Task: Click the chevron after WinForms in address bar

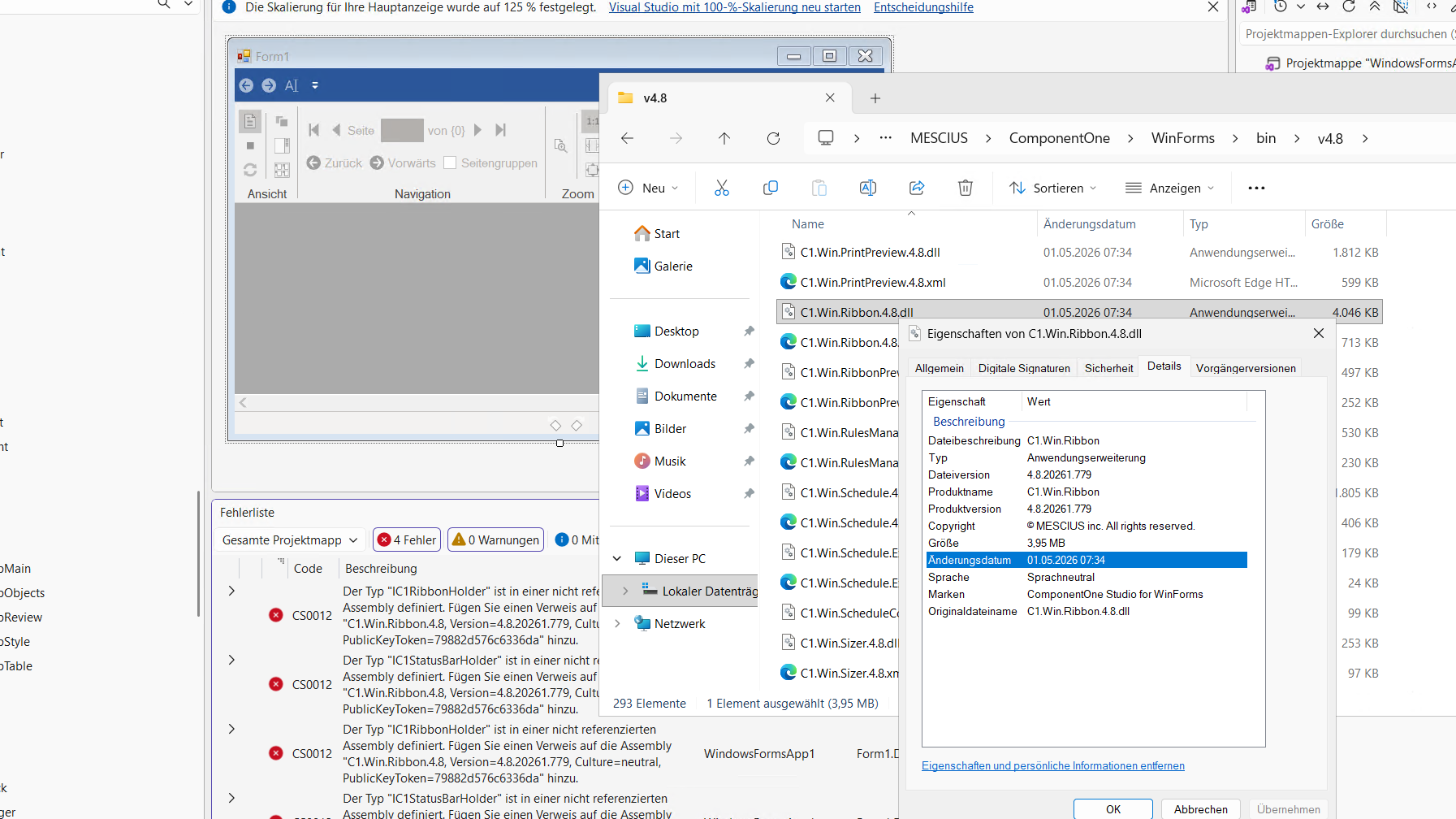Action: [1234, 138]
